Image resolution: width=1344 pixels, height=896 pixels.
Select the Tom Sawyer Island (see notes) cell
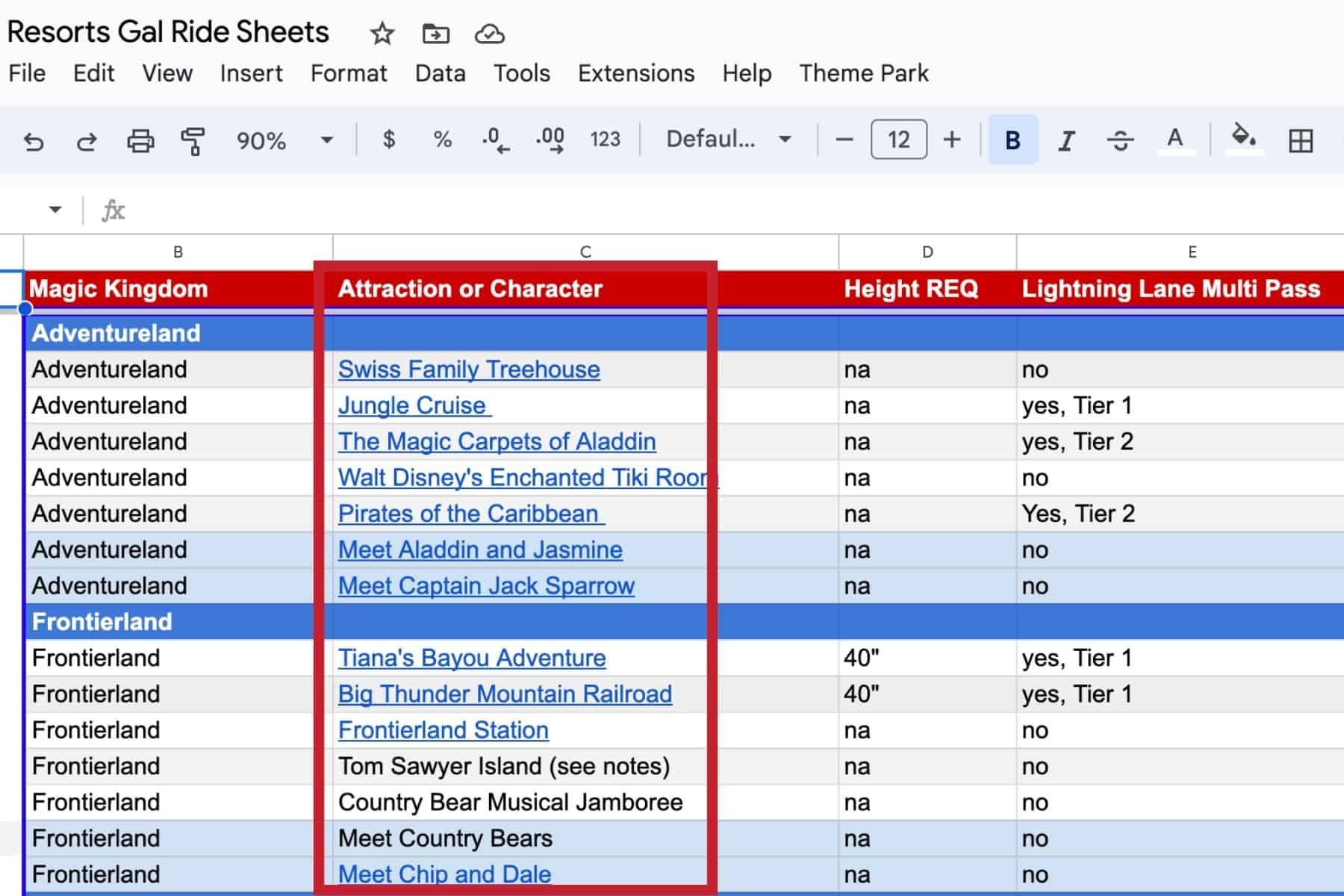pos(585,766)
